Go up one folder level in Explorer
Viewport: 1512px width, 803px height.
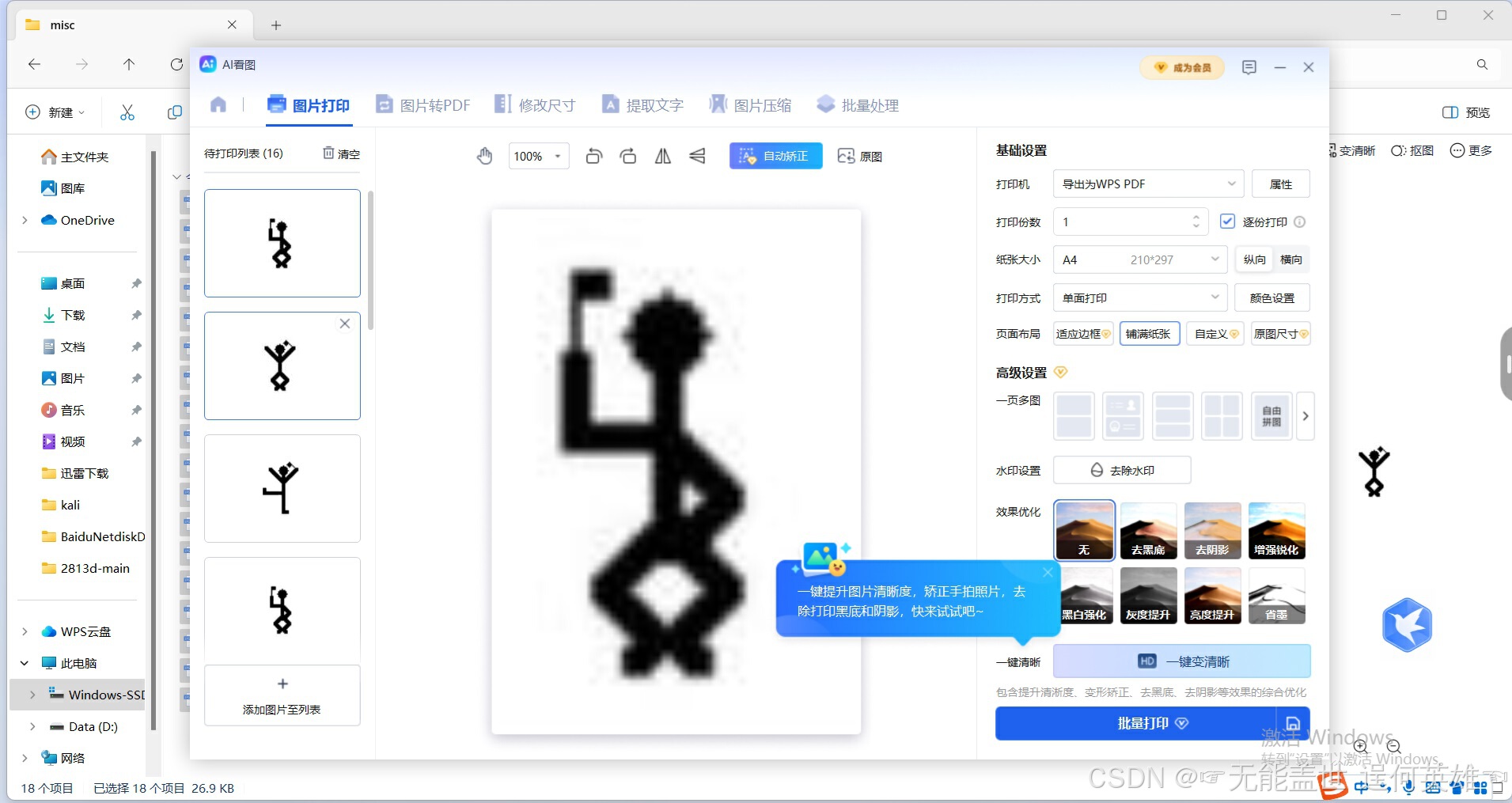coord(129,65)
